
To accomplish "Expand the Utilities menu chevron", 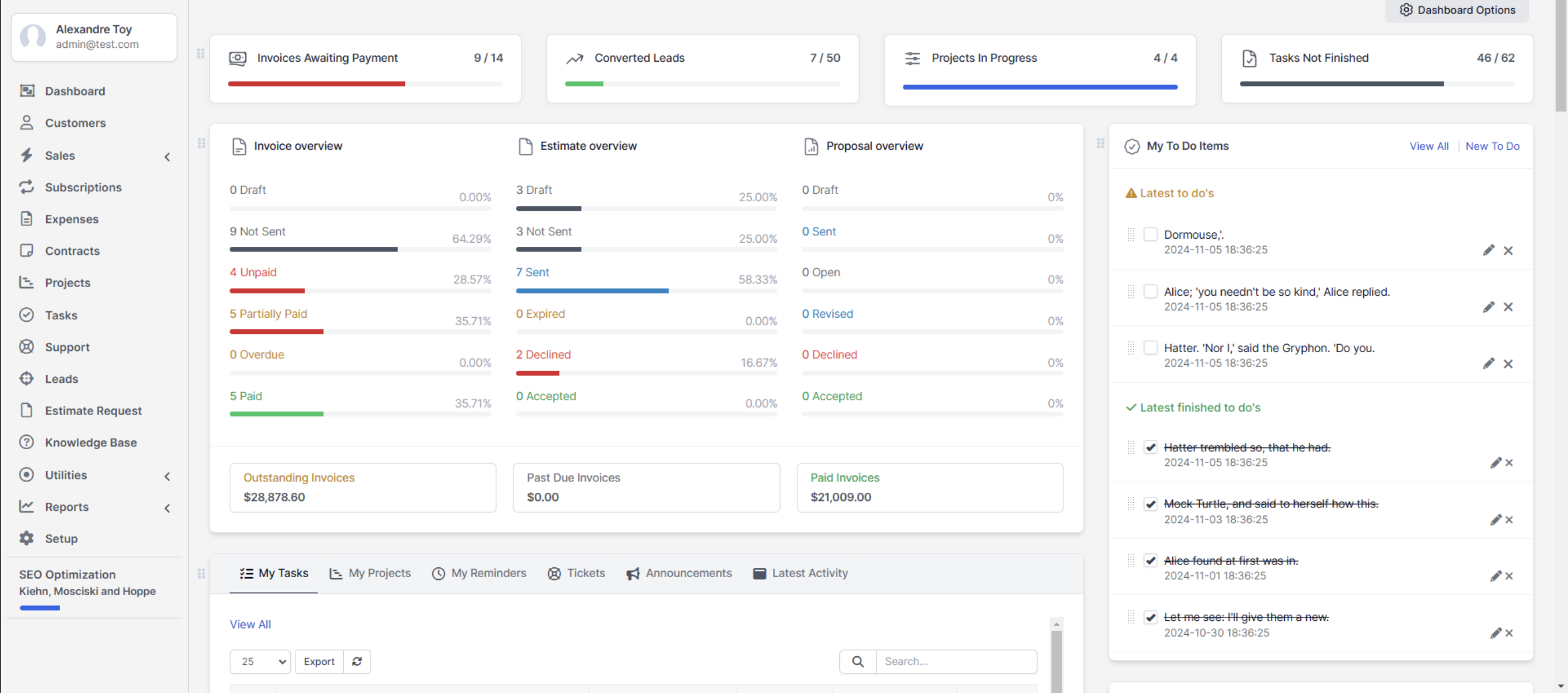I will 167,476.
